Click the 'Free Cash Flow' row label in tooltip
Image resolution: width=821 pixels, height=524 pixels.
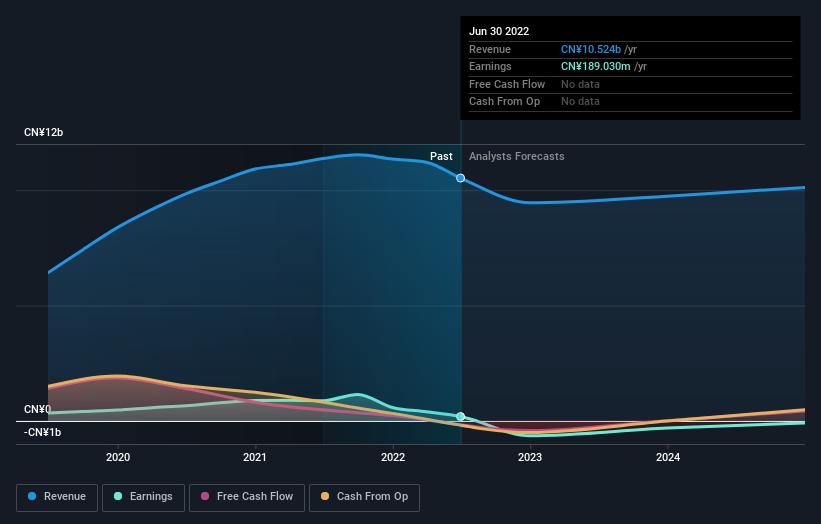(x=507, y=84)
